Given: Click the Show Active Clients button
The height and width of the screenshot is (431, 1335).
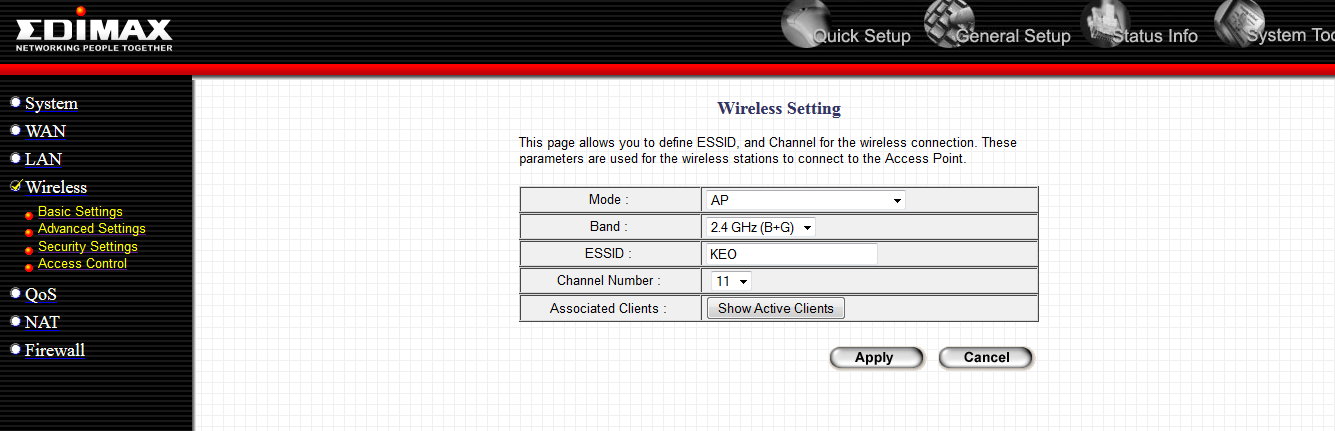Looking at the screenshot, I should point(776,308).
